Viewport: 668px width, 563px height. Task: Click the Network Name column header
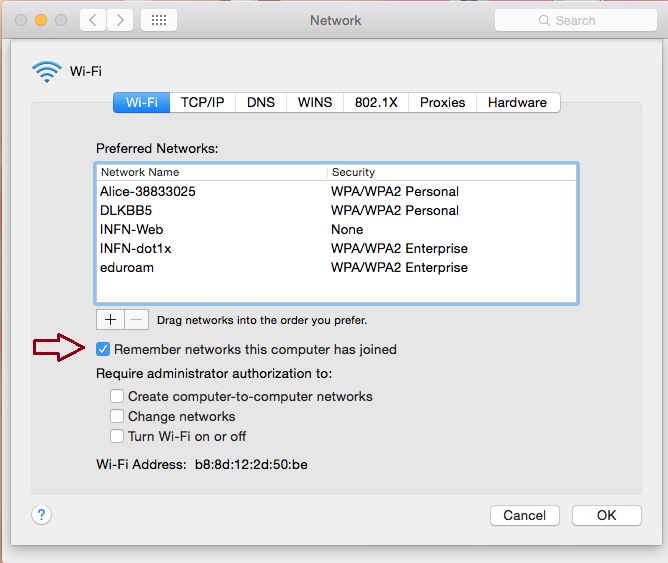coord(212,172)
